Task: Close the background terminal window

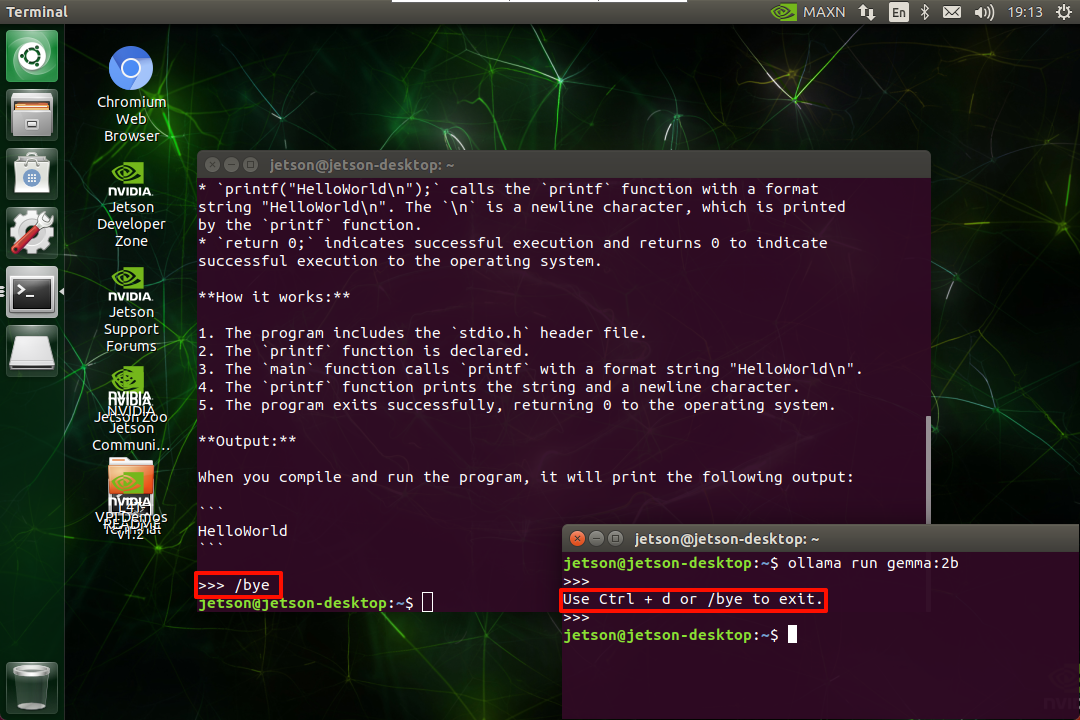Action: point(213,165)
